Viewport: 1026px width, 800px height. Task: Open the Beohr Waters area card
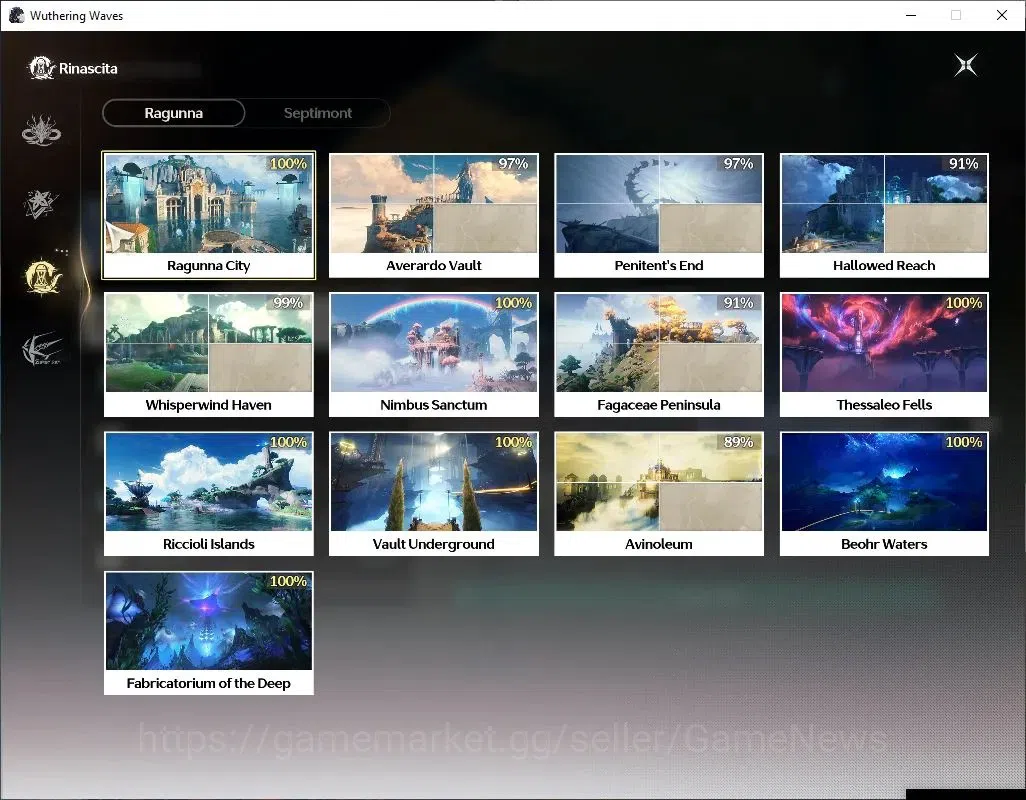pyautogui.click(x=884, y=494)
